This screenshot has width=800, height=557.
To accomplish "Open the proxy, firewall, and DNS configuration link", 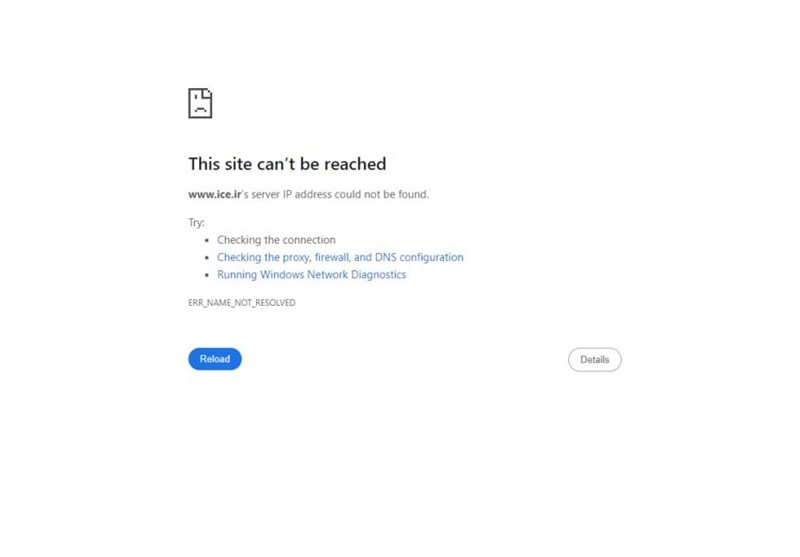I will coord(340,257).
